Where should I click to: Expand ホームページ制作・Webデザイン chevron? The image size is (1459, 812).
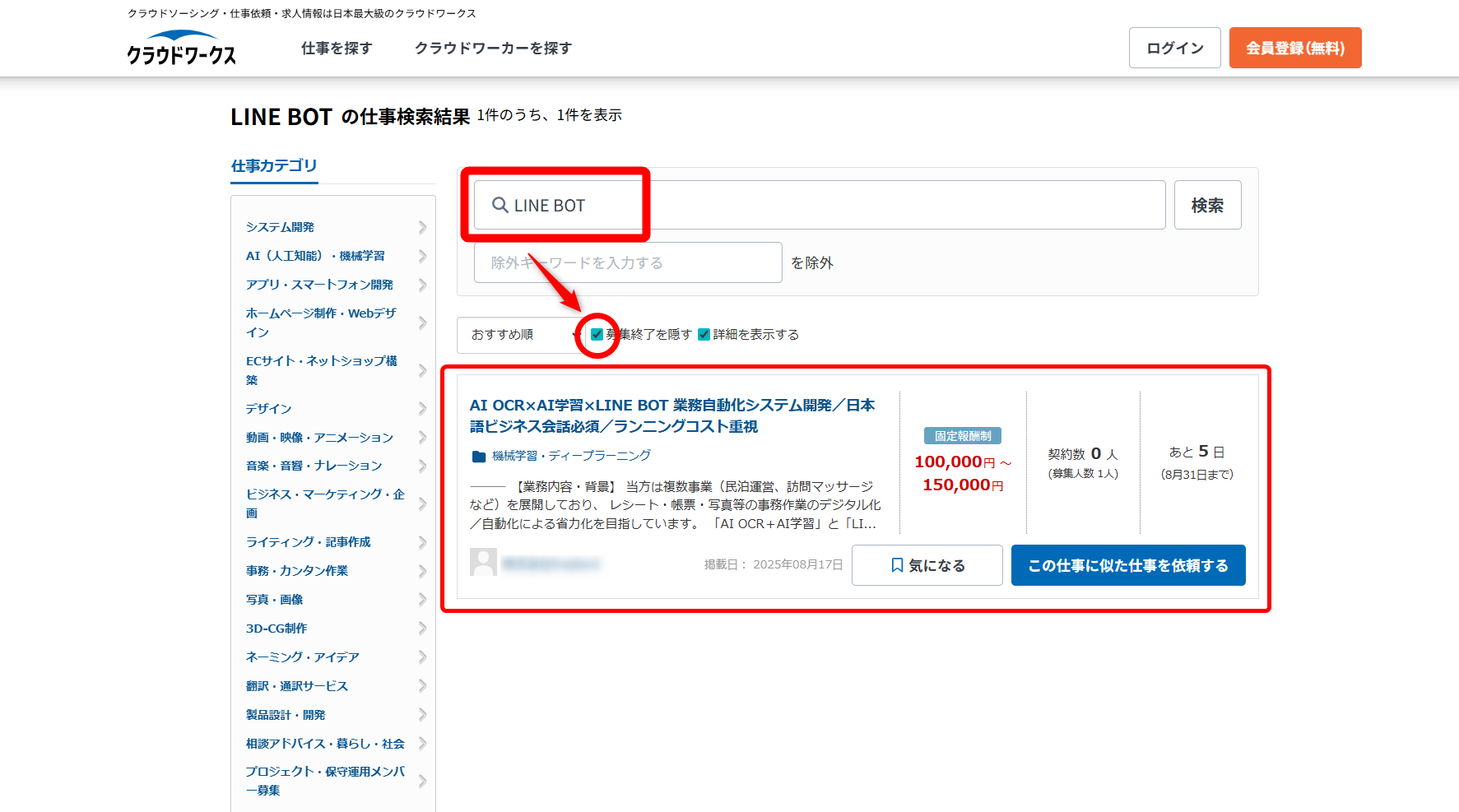tap(422, 322)
